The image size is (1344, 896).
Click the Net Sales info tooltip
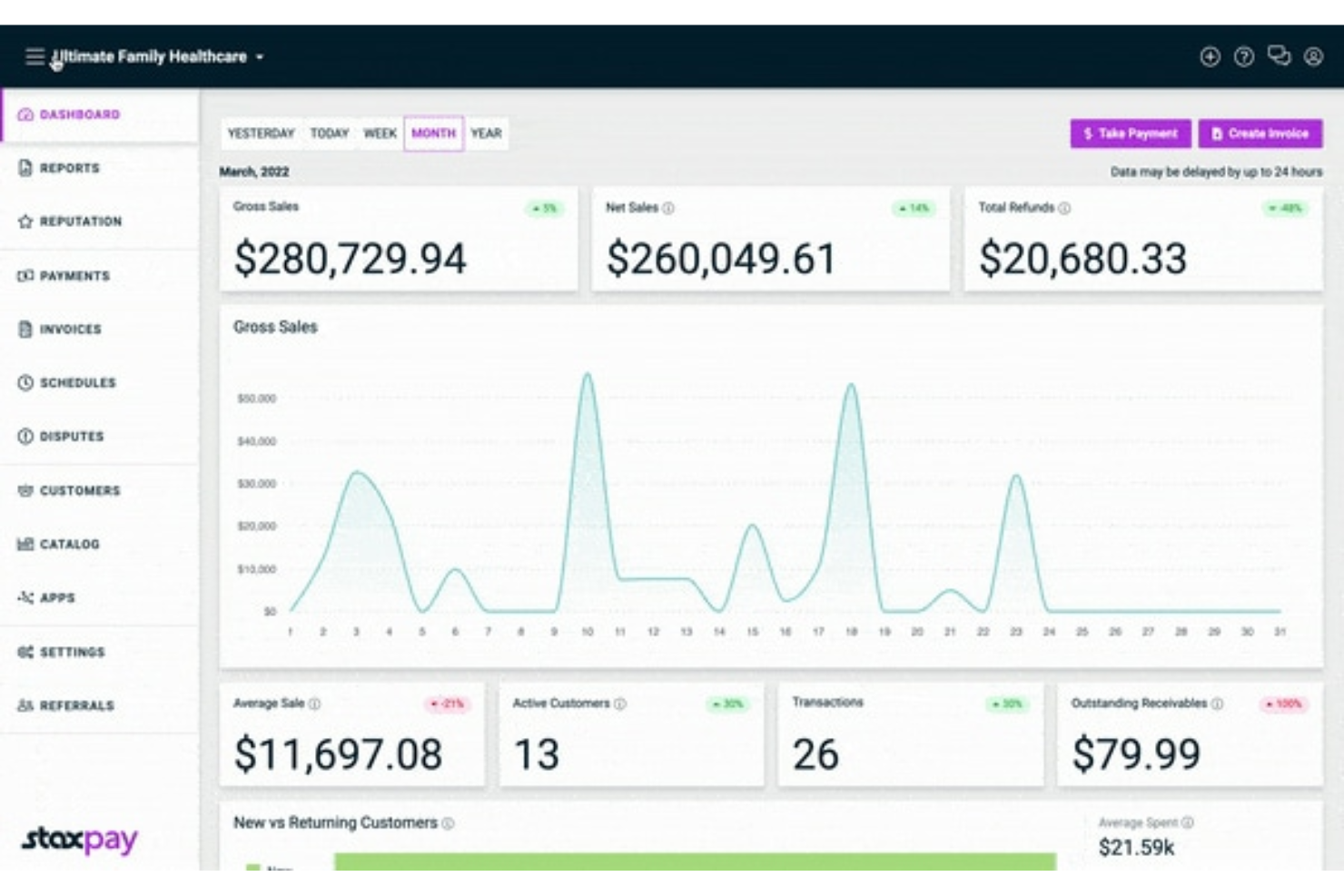[670, 207]
